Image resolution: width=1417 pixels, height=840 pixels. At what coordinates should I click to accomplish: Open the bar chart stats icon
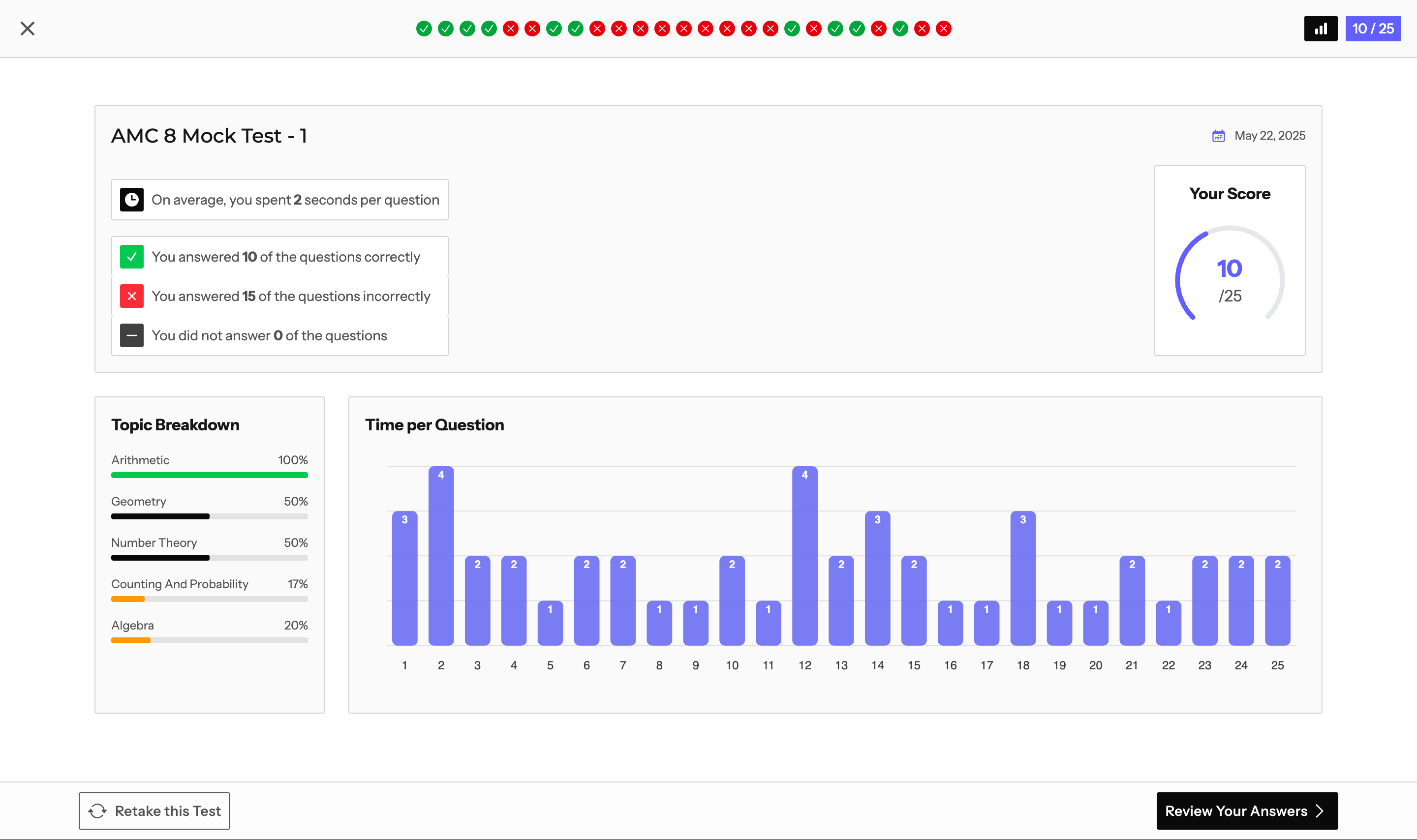click(1321, 29)
